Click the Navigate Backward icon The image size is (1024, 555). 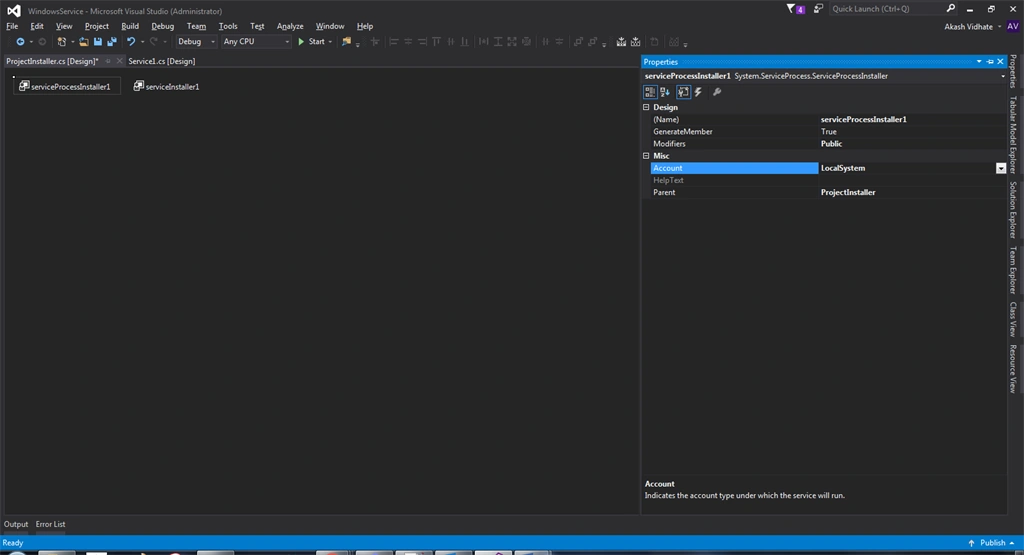coord(20,42)
